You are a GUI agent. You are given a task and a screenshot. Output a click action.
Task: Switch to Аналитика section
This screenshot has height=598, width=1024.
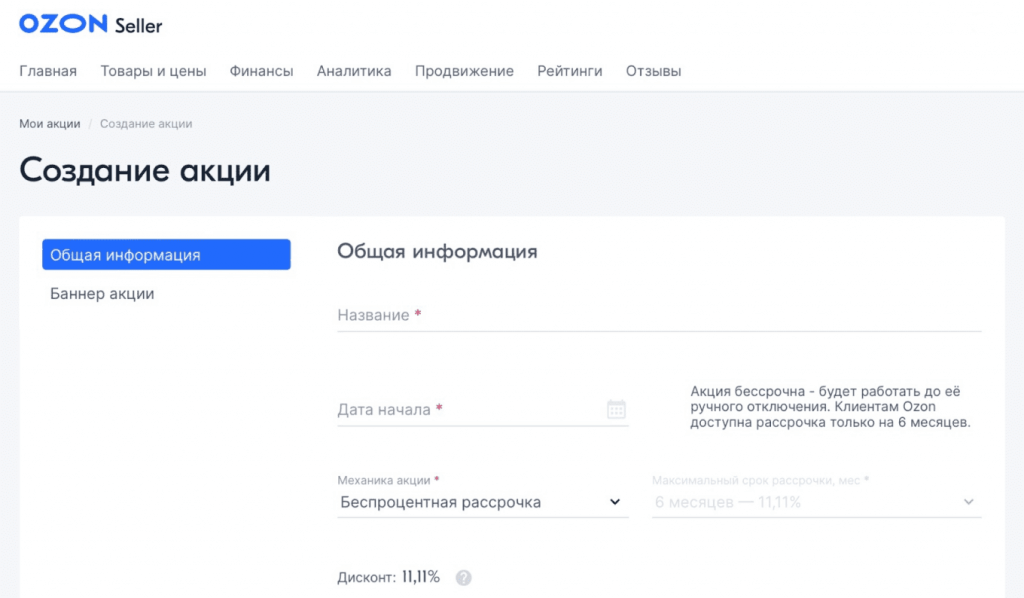tap(354, 71)
